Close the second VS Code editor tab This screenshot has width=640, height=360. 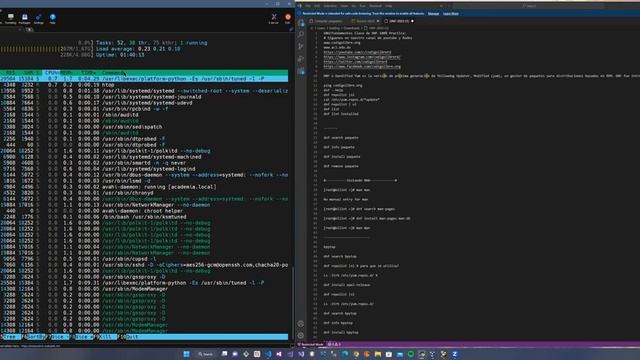378,21
